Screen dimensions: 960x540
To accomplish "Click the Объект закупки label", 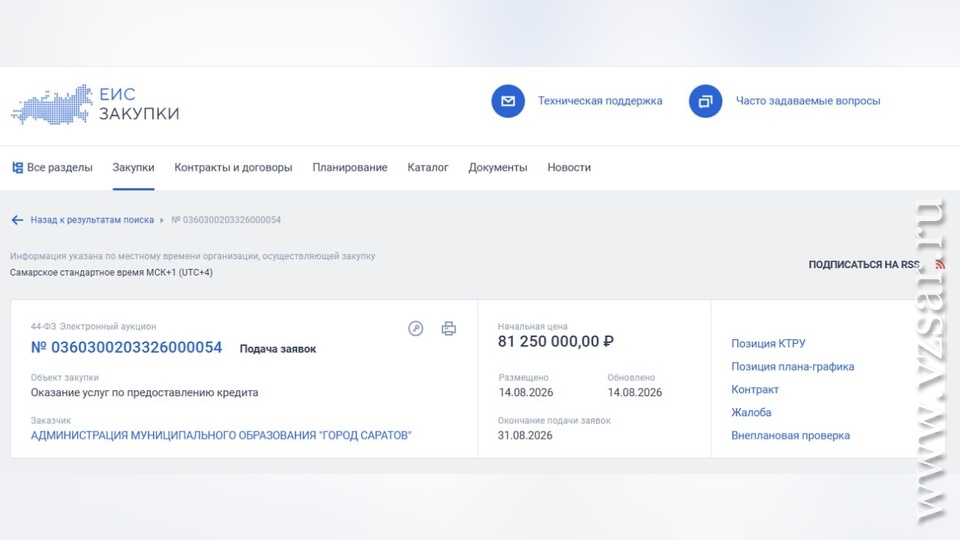I will [64, 378].
